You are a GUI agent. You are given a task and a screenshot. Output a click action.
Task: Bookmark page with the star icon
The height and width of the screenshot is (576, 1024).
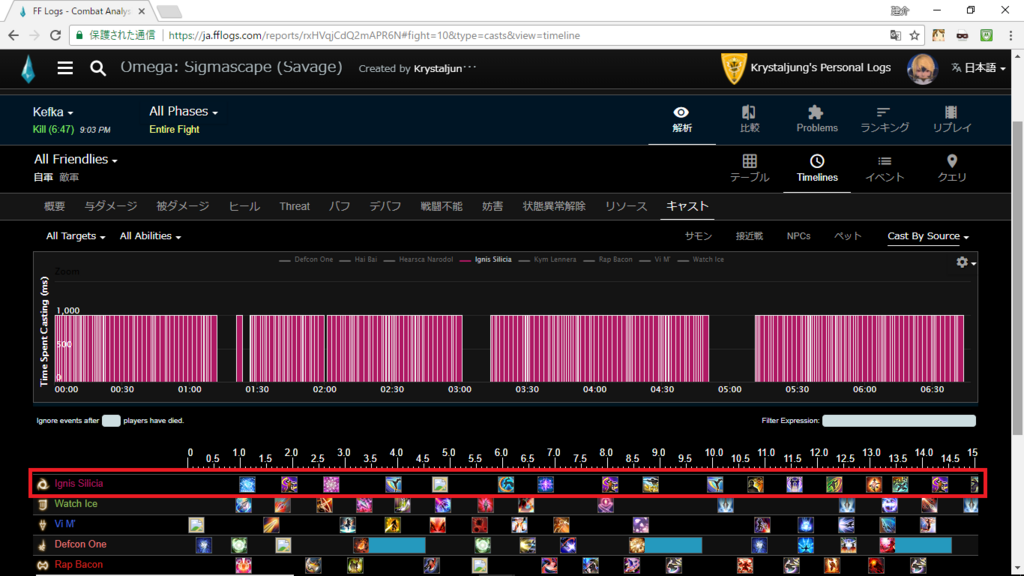[x=914, y=35]
